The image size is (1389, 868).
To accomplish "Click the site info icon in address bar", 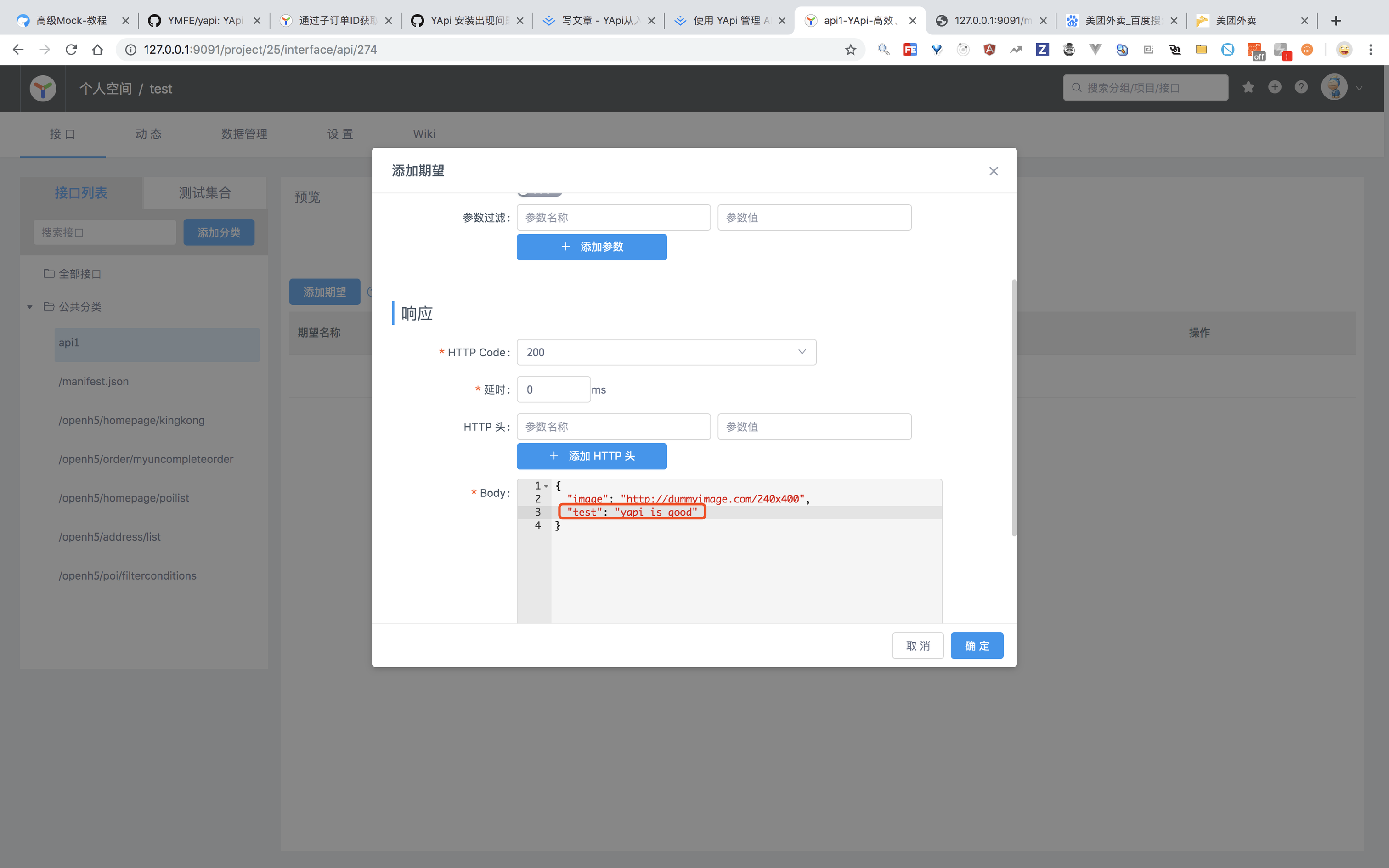I will click(x=131, y=50).
